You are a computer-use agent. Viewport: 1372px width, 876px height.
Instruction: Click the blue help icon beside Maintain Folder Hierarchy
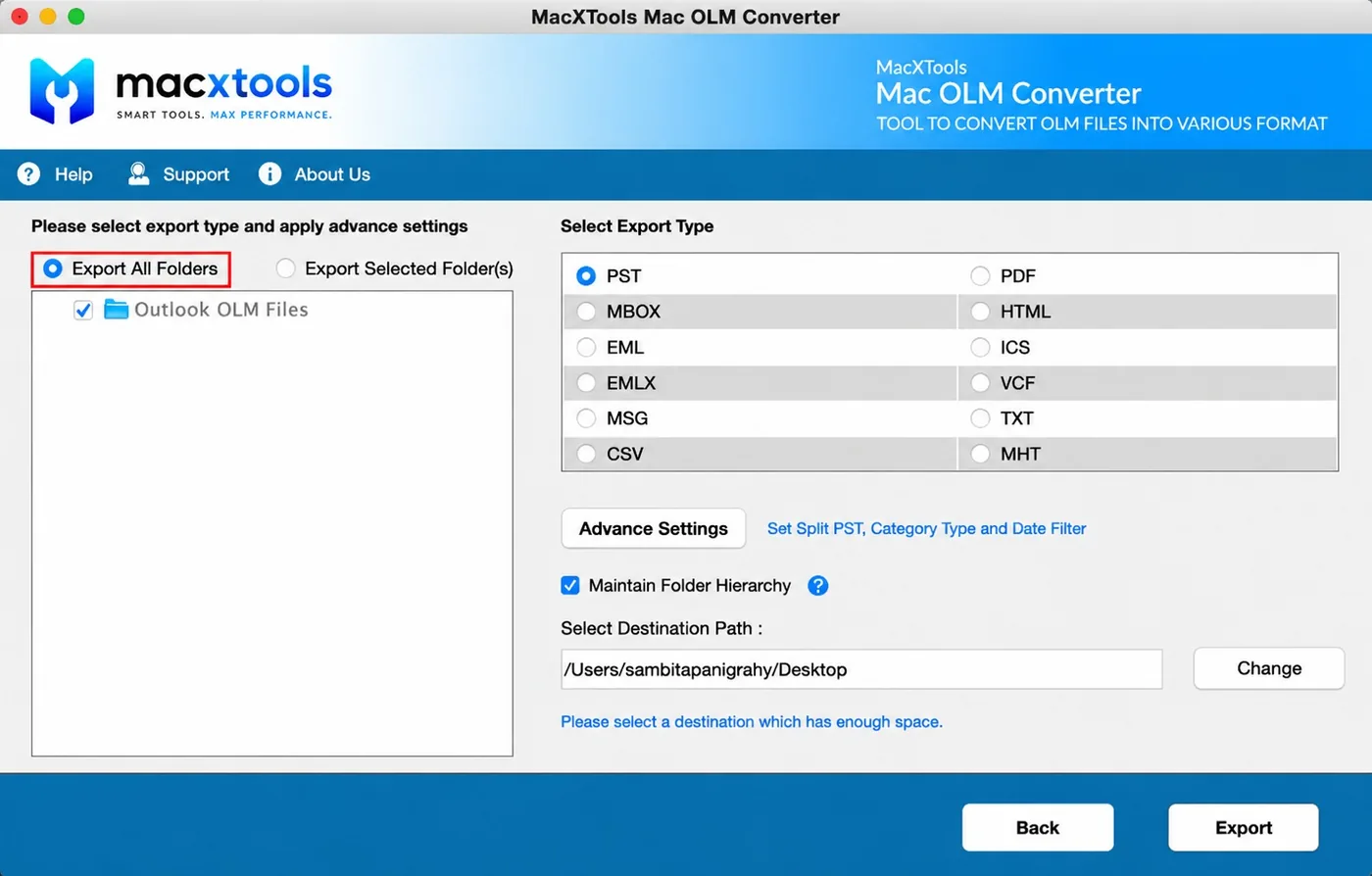818,586
